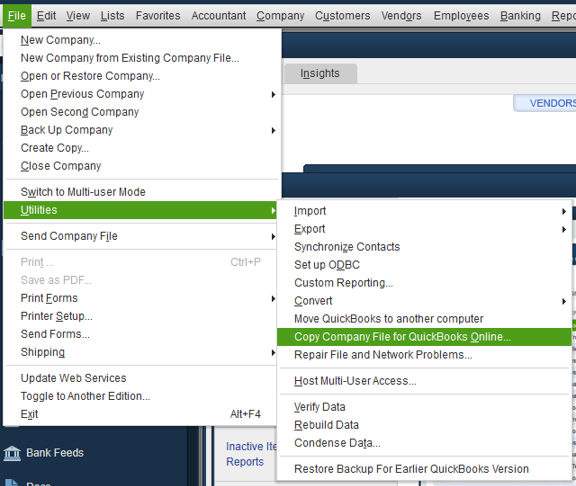Open the Favorites menu
The image size is (576, 486).
[x=158, y=16]
